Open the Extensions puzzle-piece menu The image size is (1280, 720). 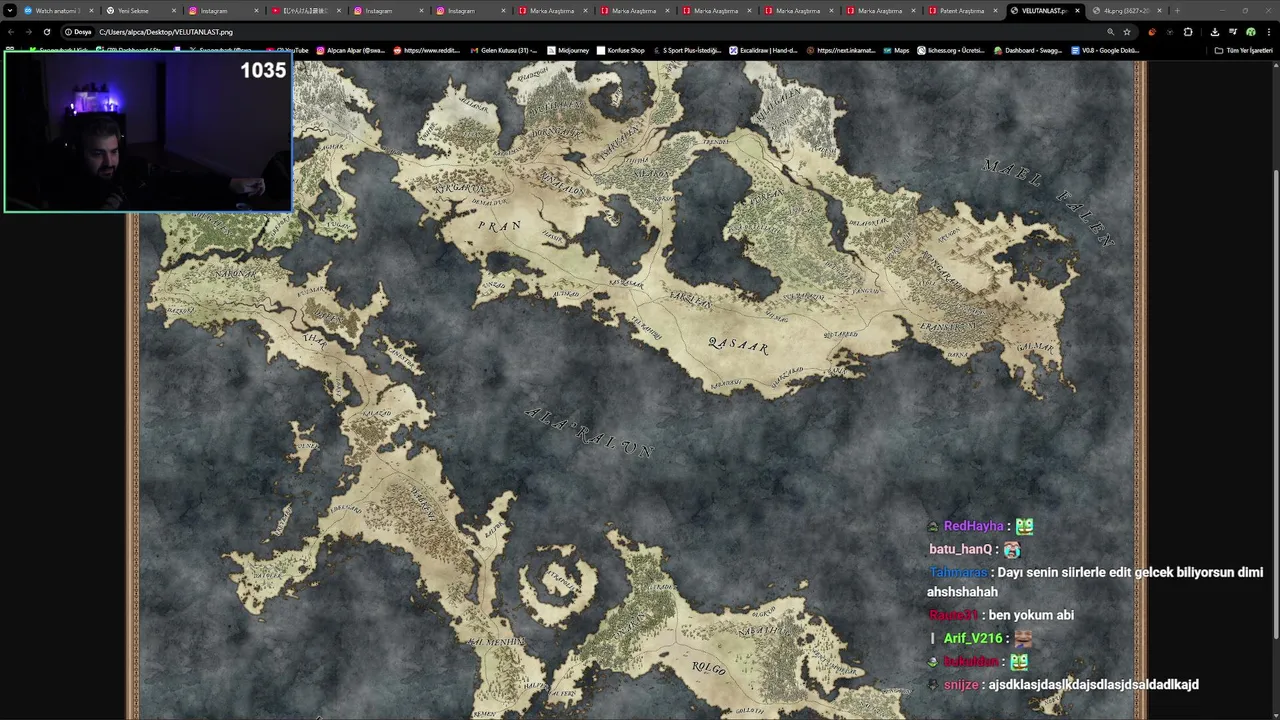1188,32
